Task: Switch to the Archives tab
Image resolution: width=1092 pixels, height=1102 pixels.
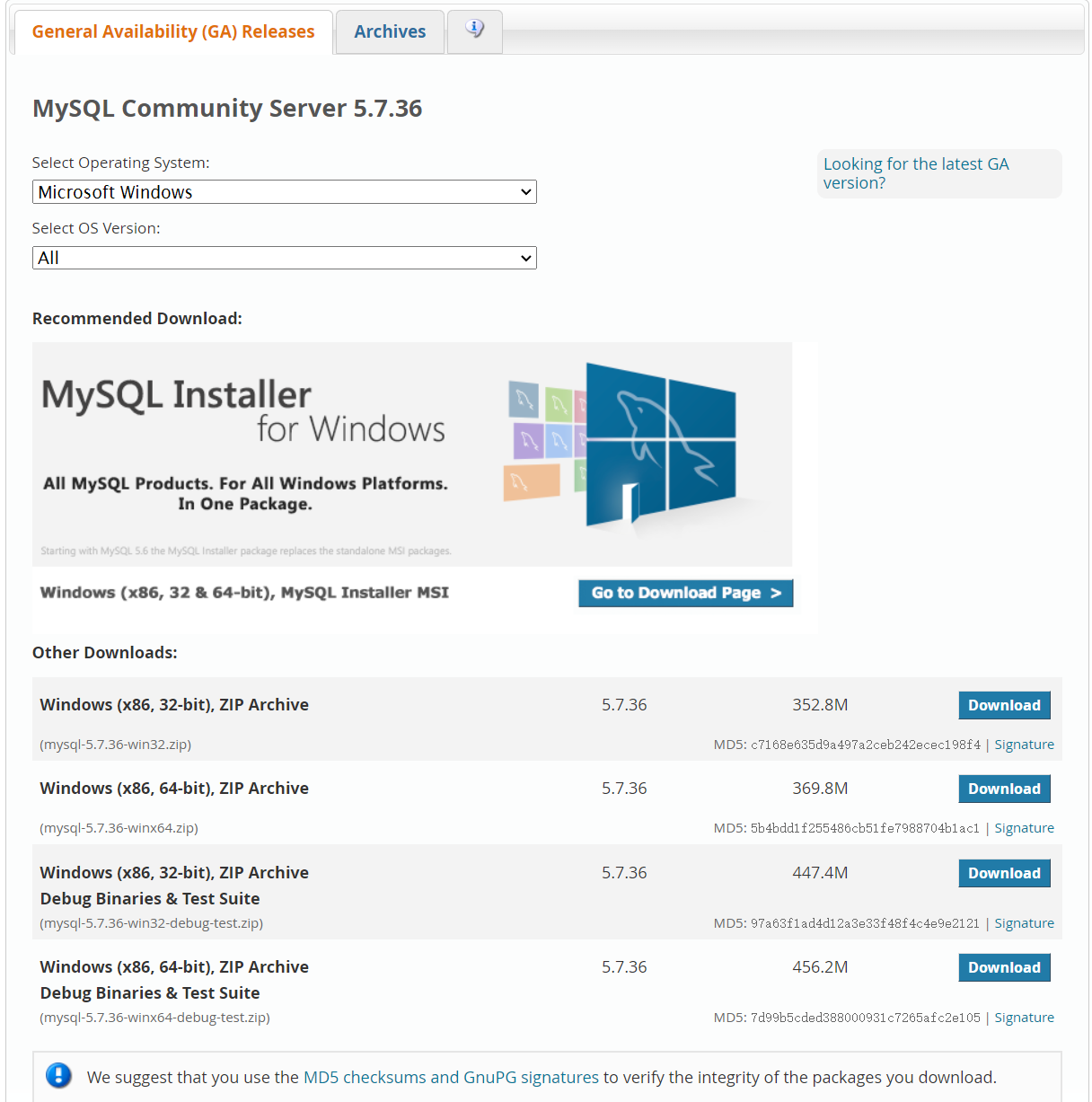Action: pos(390,31)
